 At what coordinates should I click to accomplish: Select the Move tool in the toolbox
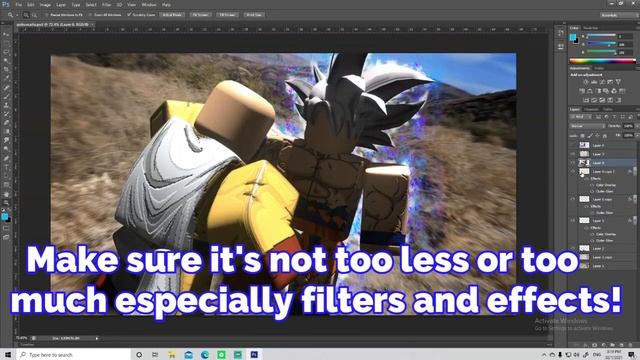6,34
